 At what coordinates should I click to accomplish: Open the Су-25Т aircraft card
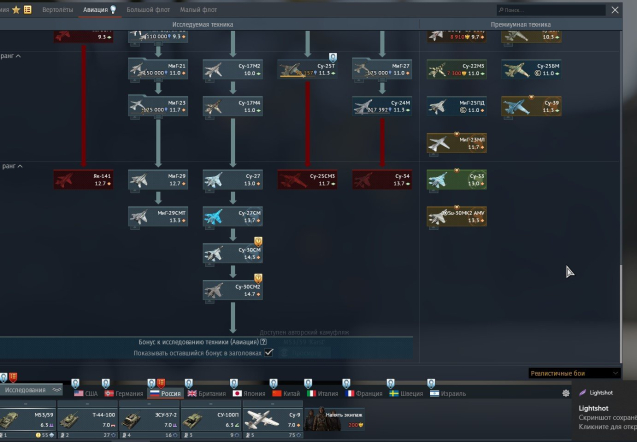(x=307, y=70)
